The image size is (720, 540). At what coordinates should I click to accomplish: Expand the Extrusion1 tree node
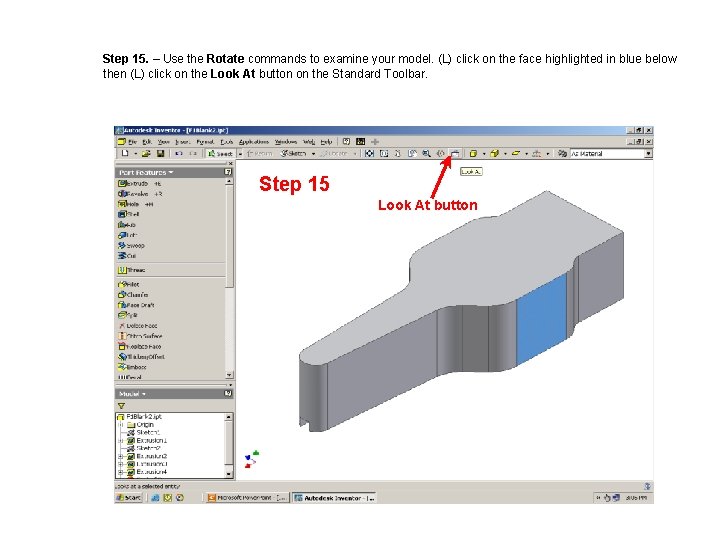(121, 441)
